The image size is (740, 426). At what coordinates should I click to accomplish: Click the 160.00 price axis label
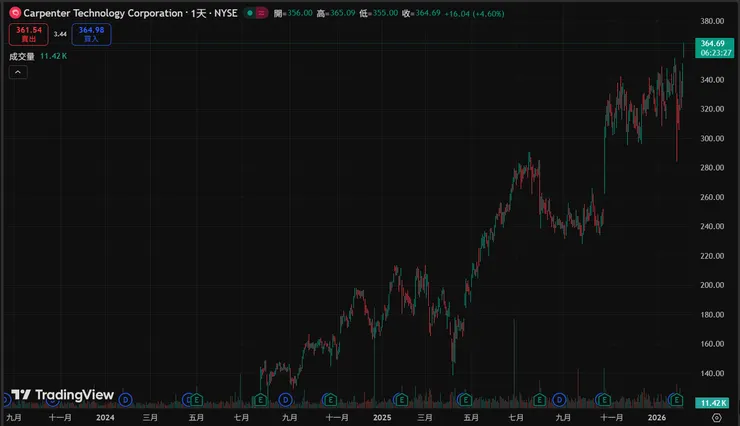(712, 344)
